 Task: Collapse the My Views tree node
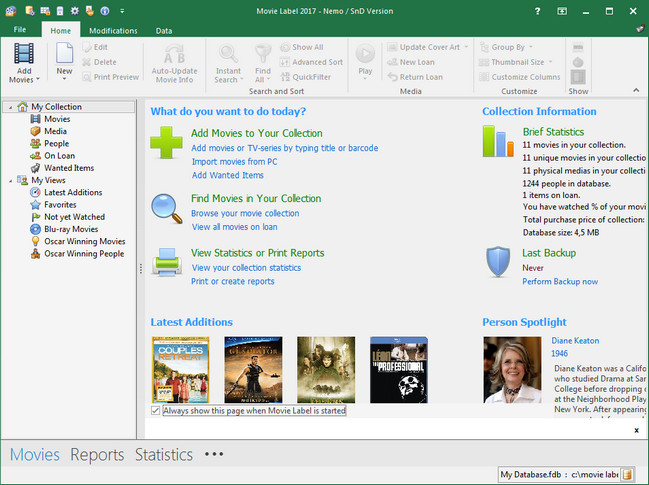click(10, 181)
